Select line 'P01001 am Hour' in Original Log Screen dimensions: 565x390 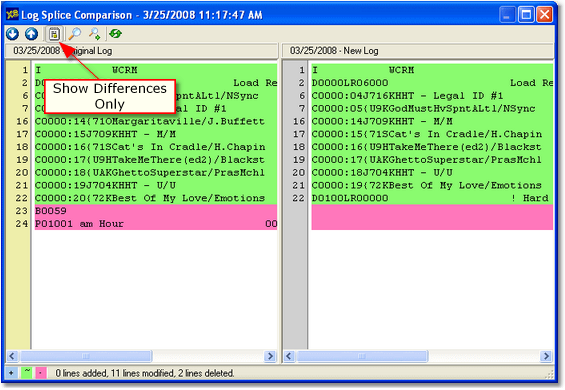[x=156, y=224]
